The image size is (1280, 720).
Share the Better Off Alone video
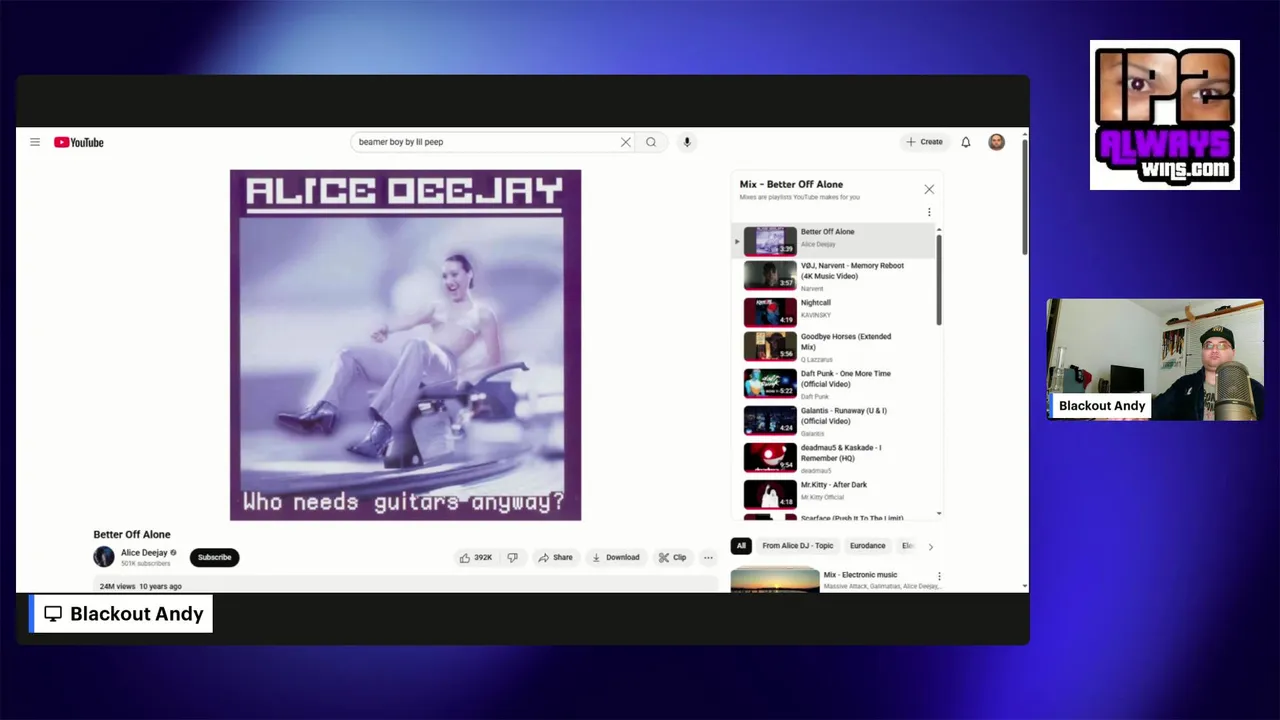click(x=555, y=557)
